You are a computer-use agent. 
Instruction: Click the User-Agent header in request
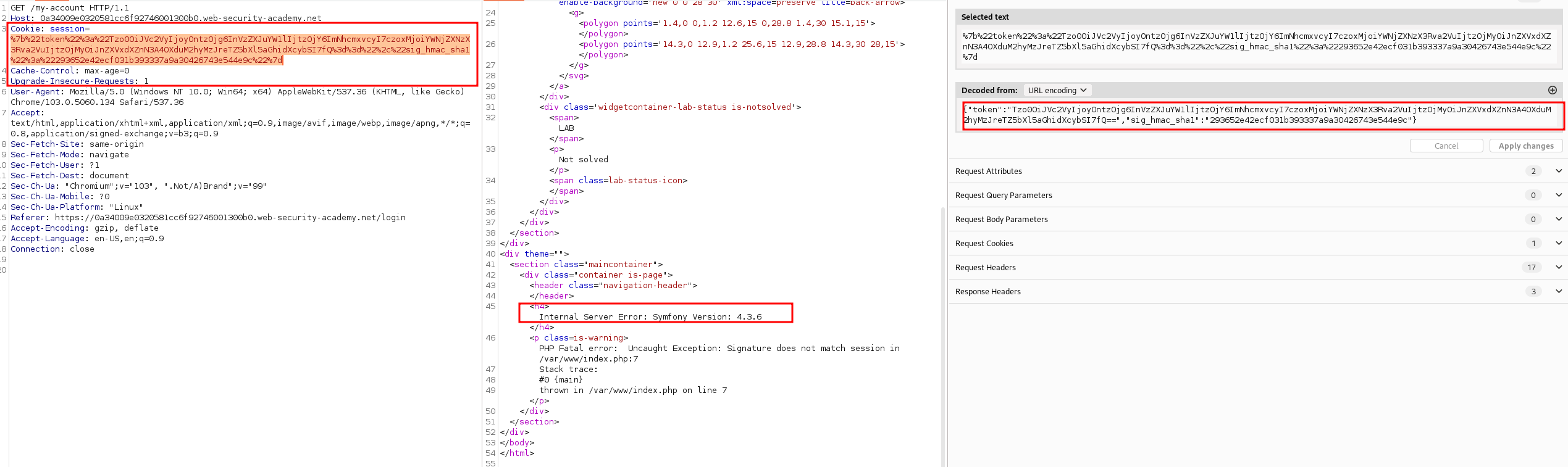(235, 92)
